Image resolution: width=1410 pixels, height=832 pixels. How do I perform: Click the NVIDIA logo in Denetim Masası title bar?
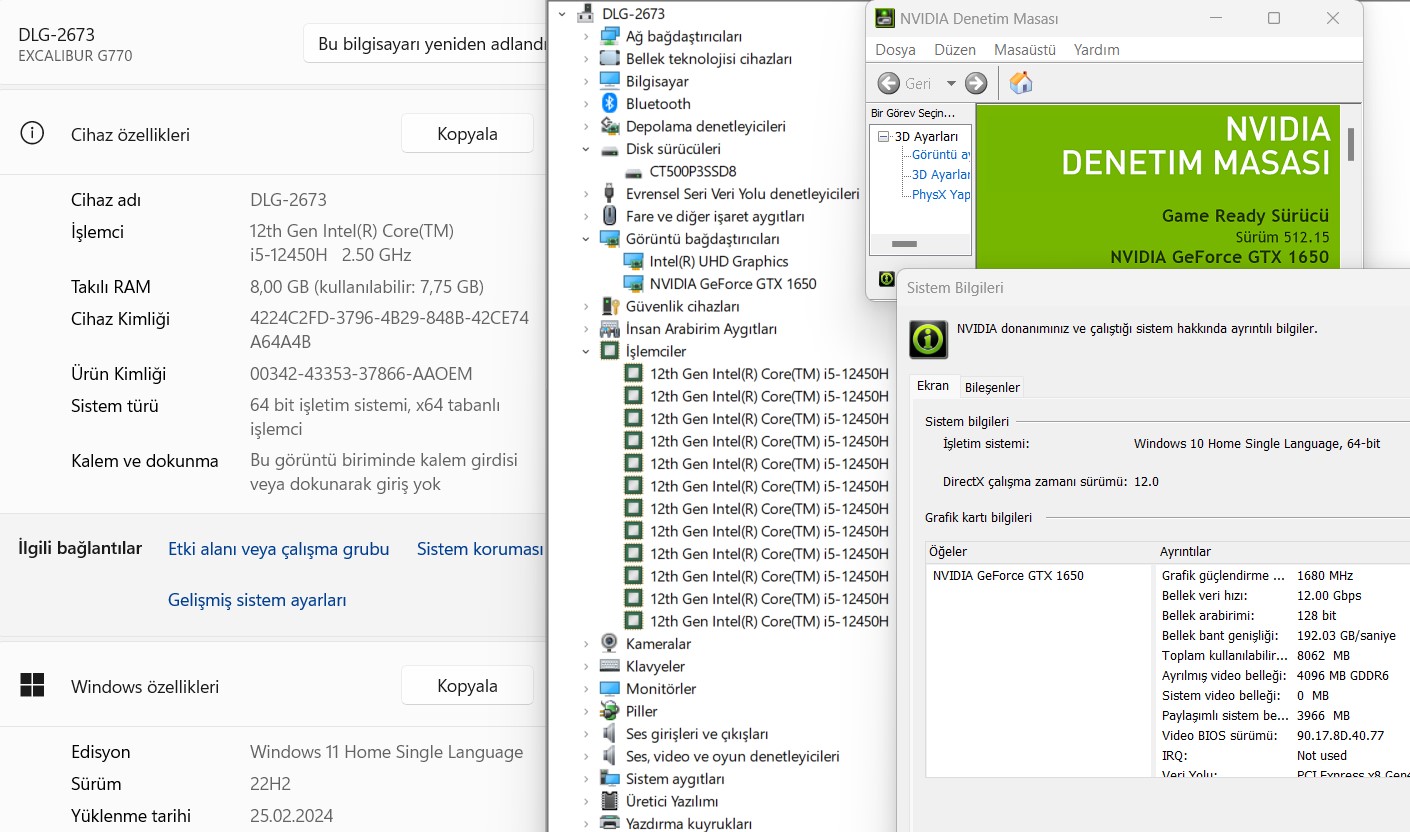885,18
